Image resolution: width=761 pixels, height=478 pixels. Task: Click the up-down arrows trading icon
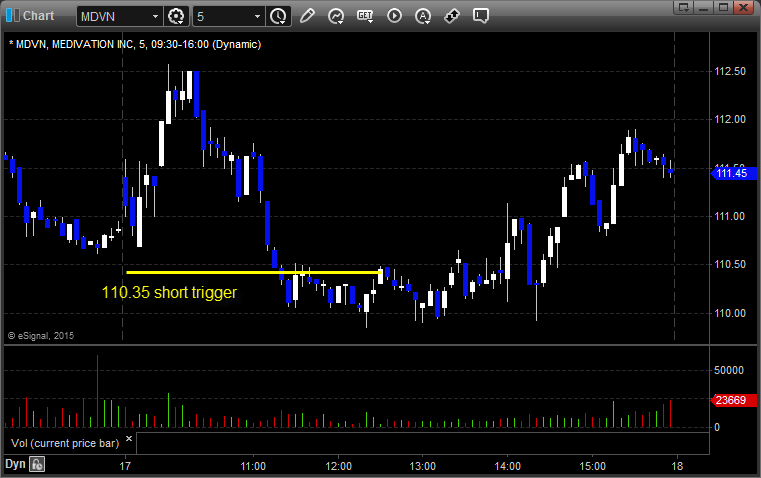(452, 16)
